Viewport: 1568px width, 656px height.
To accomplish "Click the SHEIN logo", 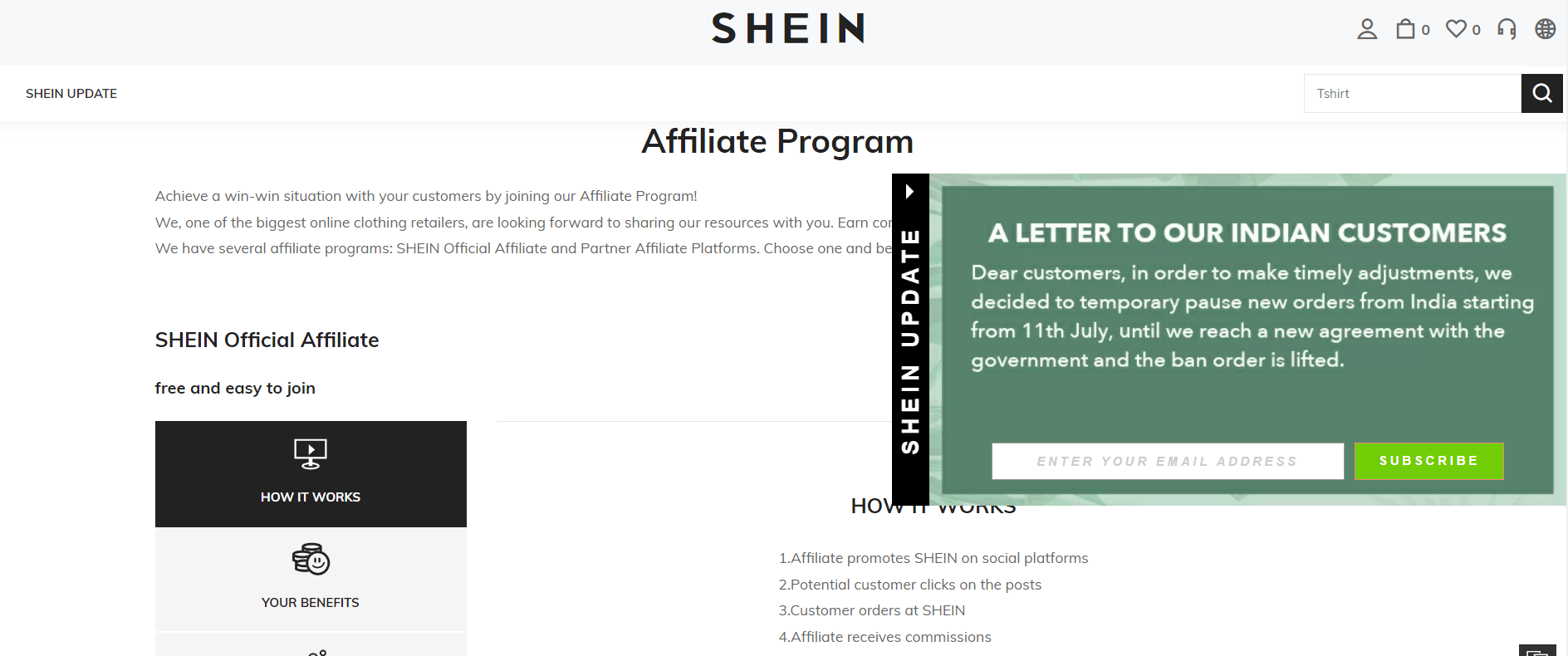I will click(x=787, y=29).
